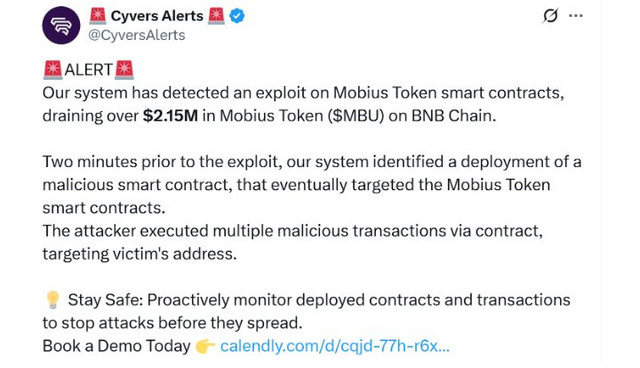Click the bold $2.15M amount
The width and height of the screenshot is (640, 368).
pyautogui.click(x=170, y=116)
